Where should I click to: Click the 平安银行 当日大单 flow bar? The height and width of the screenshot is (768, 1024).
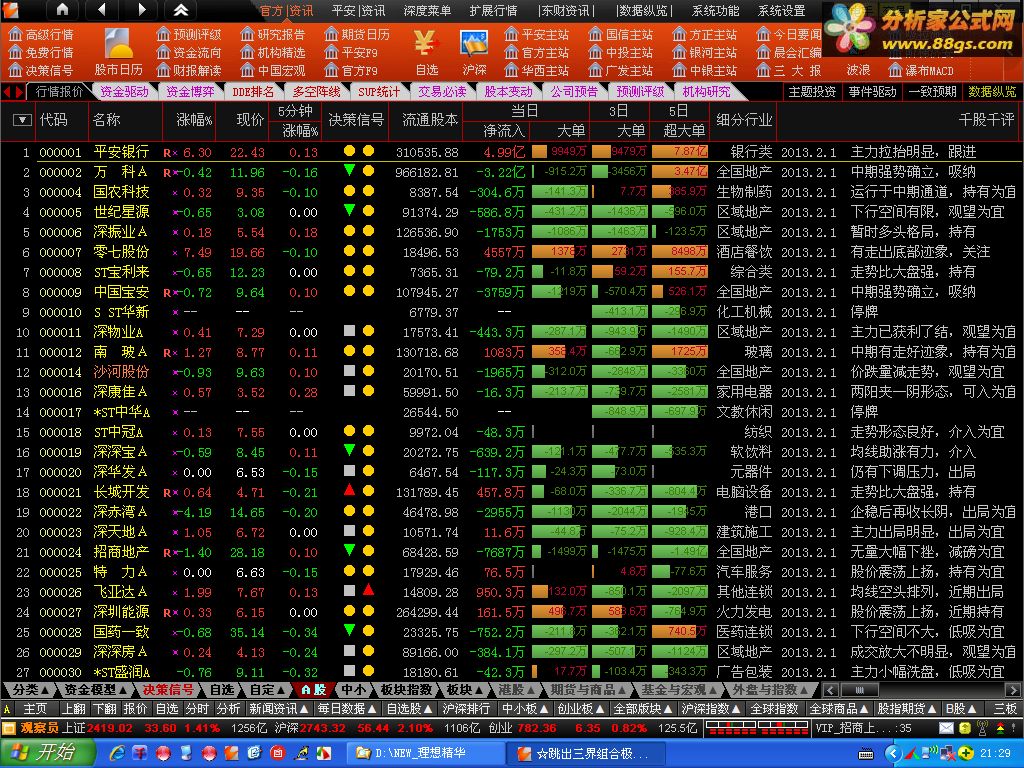coord(559,152)
